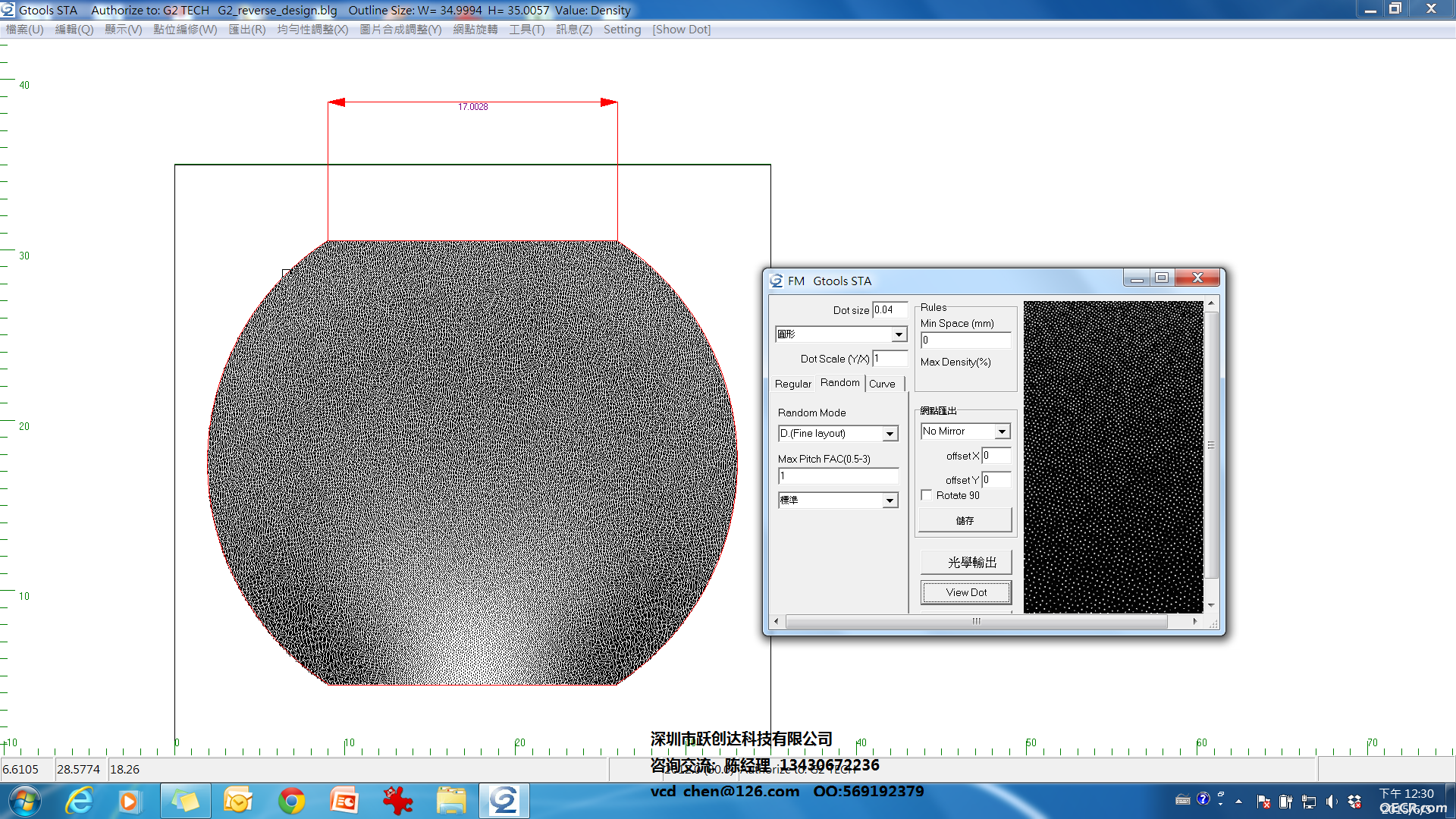Click the on-screen keyboard tray icon
The image size is (1456, 819).
pyautogui.click(x=1182, y=800)
